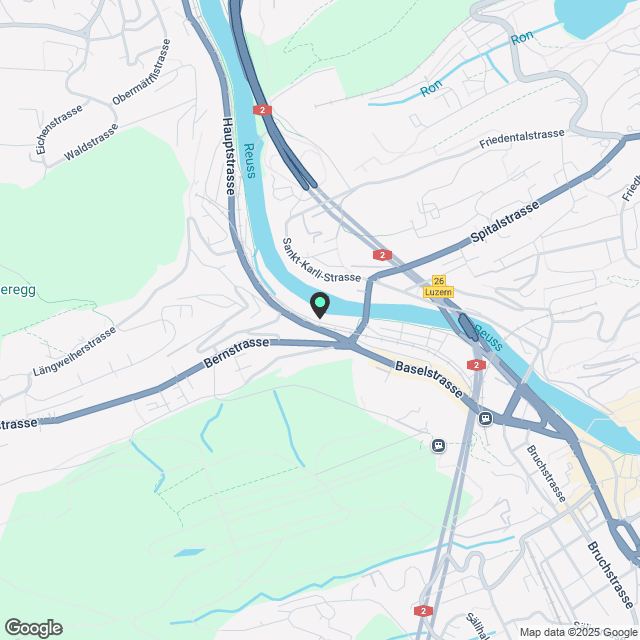The width and height of the screenshot is (640, 640).
Task: Click the transit icon near the green hillside
Action: (x=438, y=445)
